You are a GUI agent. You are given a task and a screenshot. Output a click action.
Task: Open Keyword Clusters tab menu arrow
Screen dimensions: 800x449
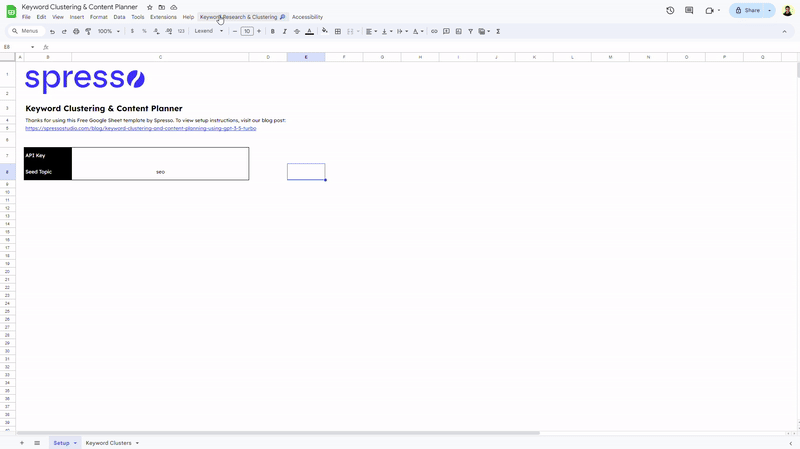pyautogui.click(x=137, y=443)
